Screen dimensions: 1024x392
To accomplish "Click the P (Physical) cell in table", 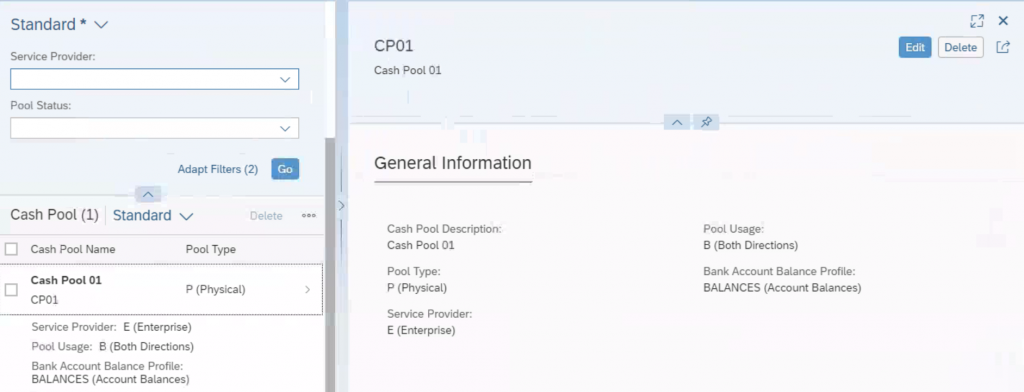I will 216,289.
